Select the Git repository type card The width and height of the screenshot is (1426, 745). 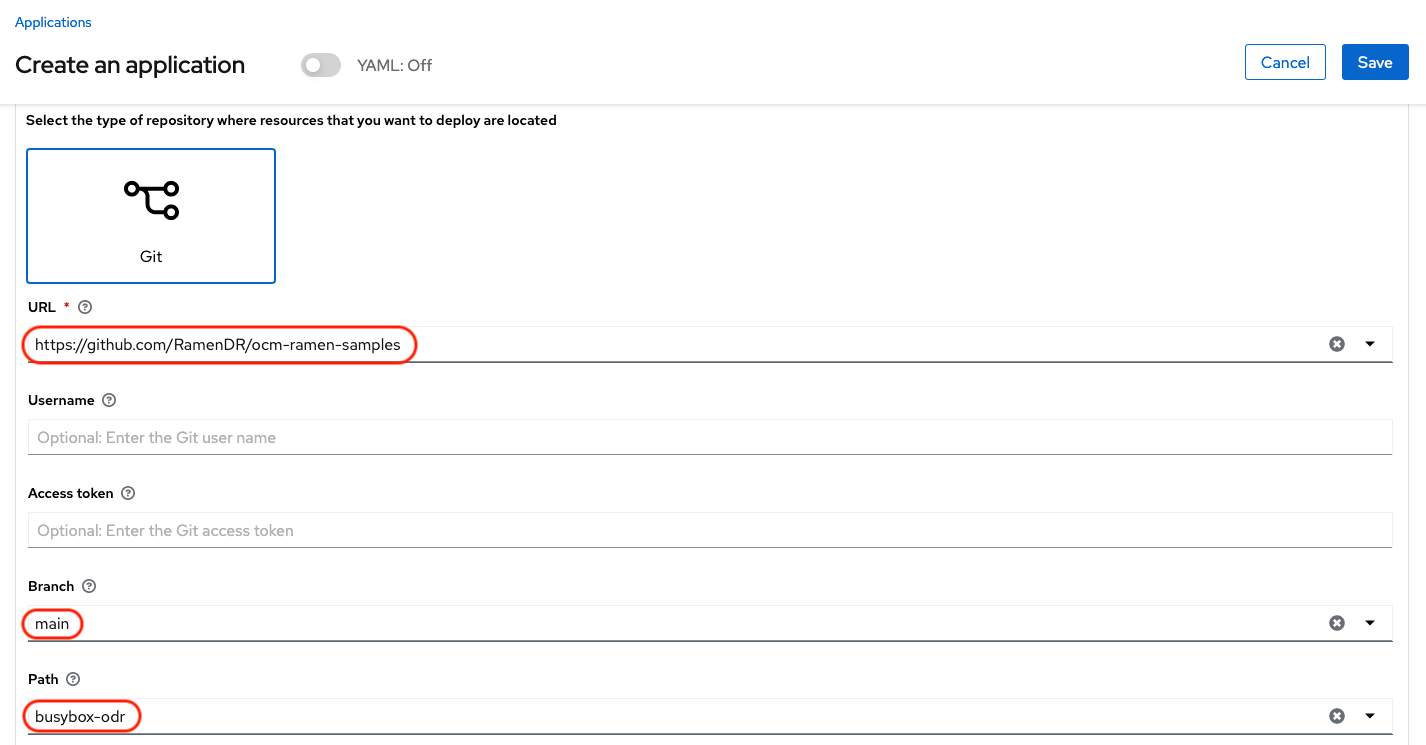[x=151, y=216]
